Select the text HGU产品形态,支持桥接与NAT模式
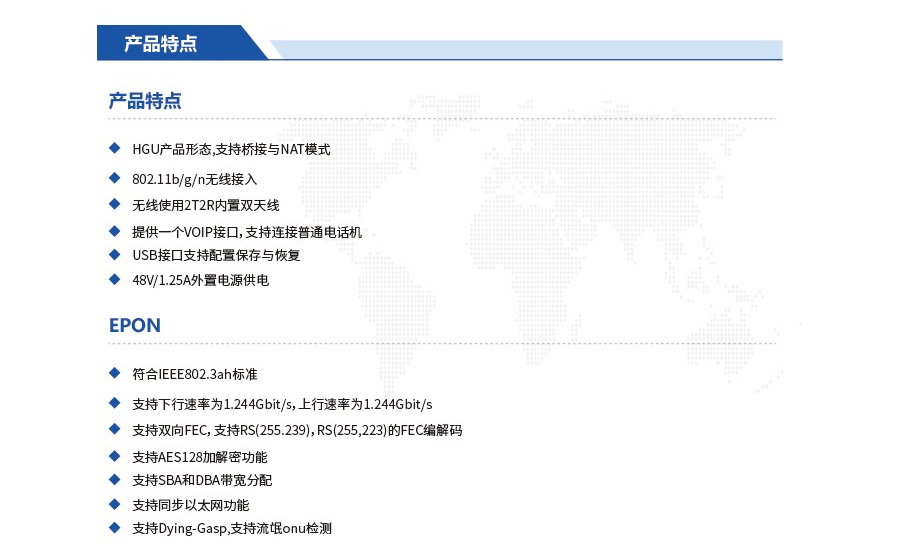Image resolution: width=900 pixels, height=553 pixels. (x=231, y=149)
